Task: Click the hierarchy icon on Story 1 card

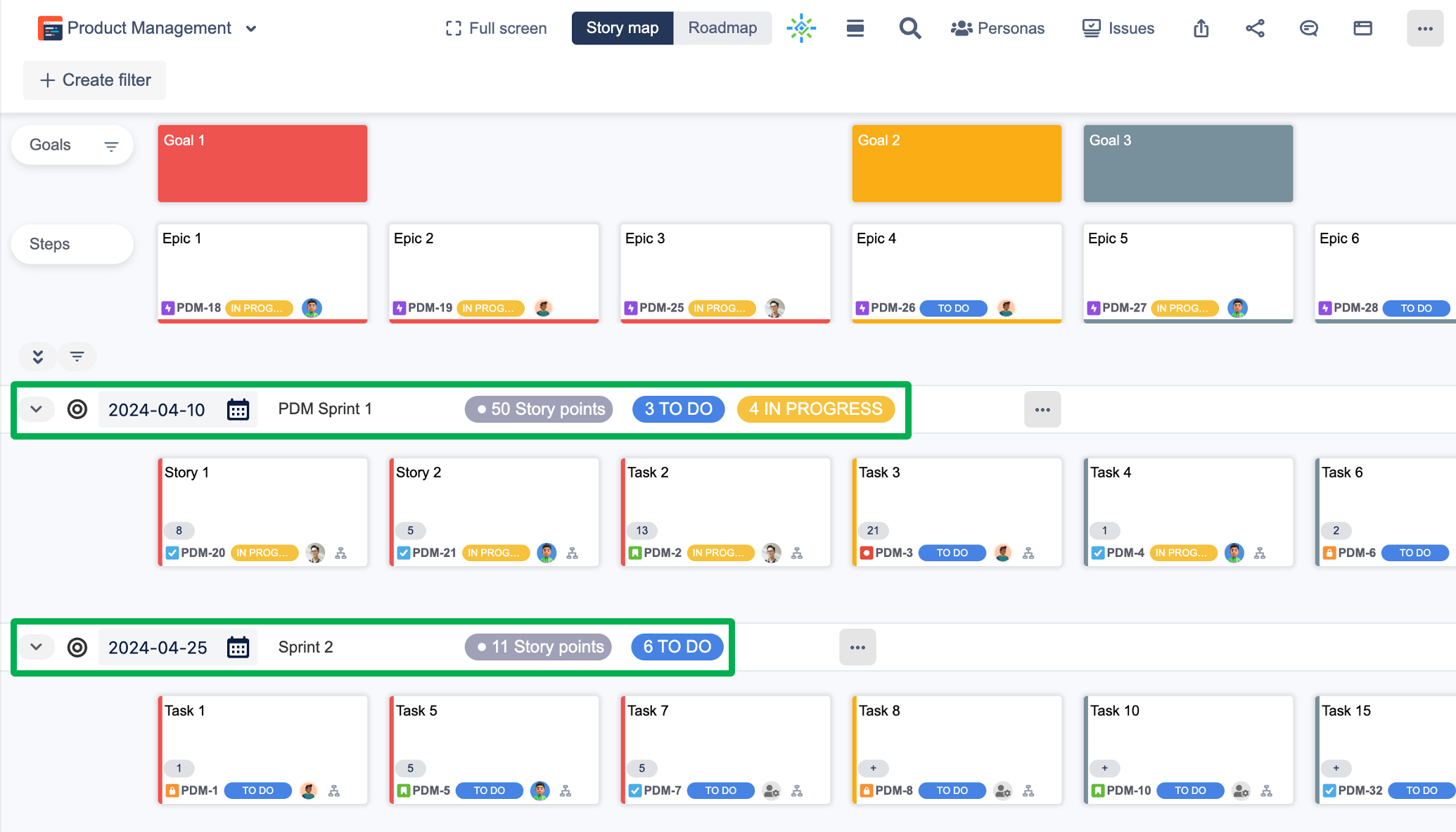Action: [x=341, y=553]
